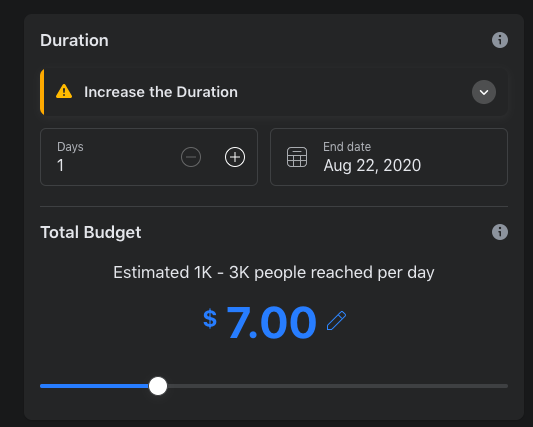Click the Duration section heading
The image size is (533, 427).
click(74, 40)
